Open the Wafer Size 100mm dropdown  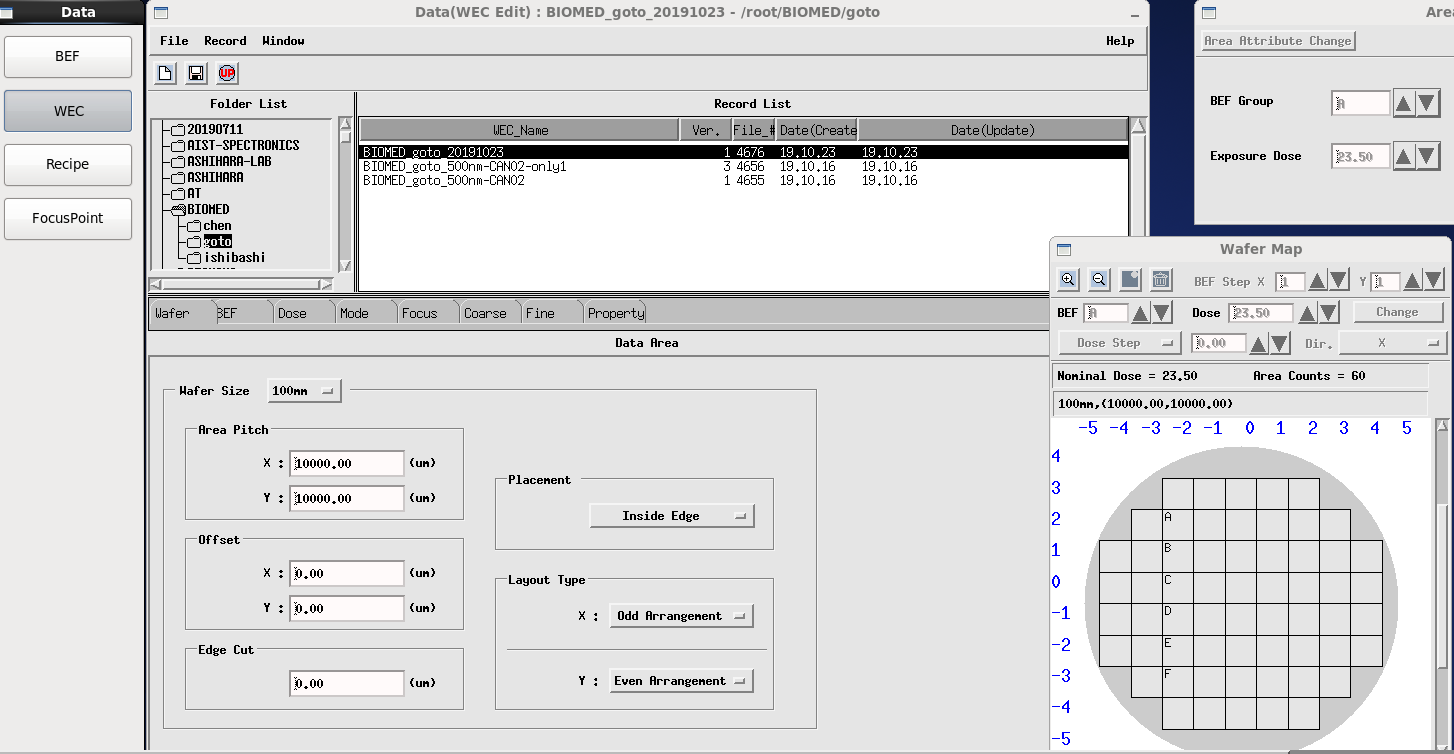(305, 391)
